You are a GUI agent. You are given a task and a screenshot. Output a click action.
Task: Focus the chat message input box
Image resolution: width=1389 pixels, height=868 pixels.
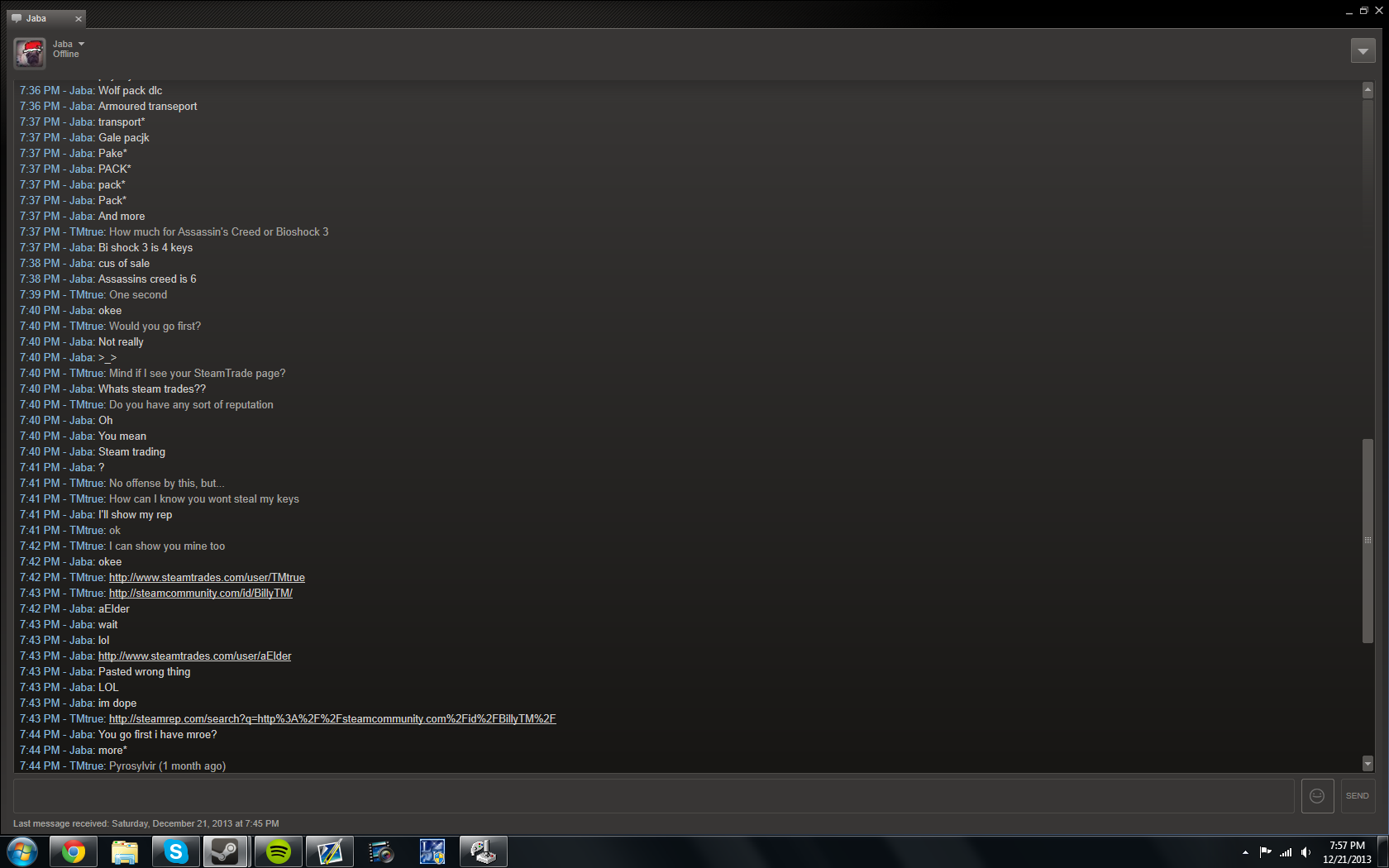[653, 795]
